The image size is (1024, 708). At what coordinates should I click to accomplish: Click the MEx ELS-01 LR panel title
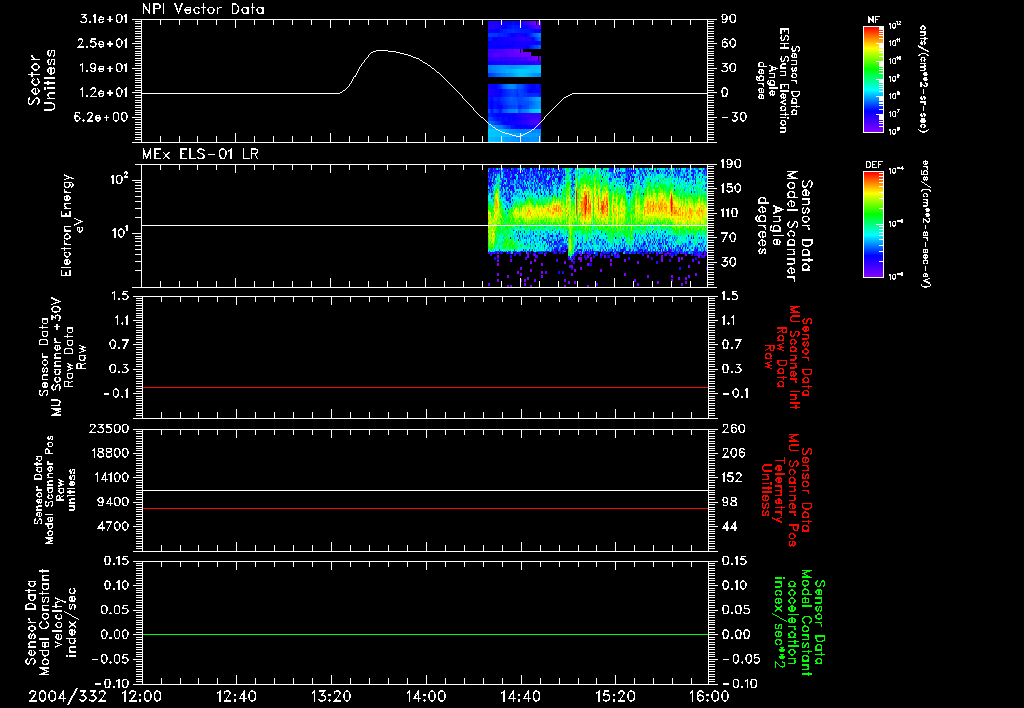point(200,154)
